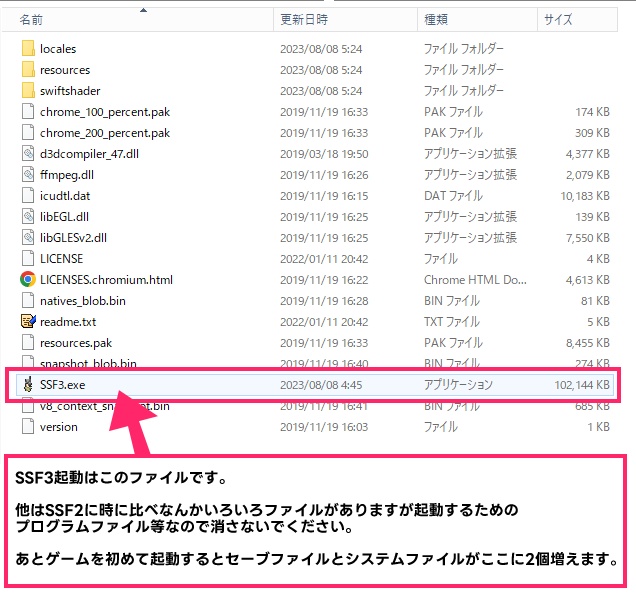Click the version file icon
The image size is (636, 600).
(28, 427)
